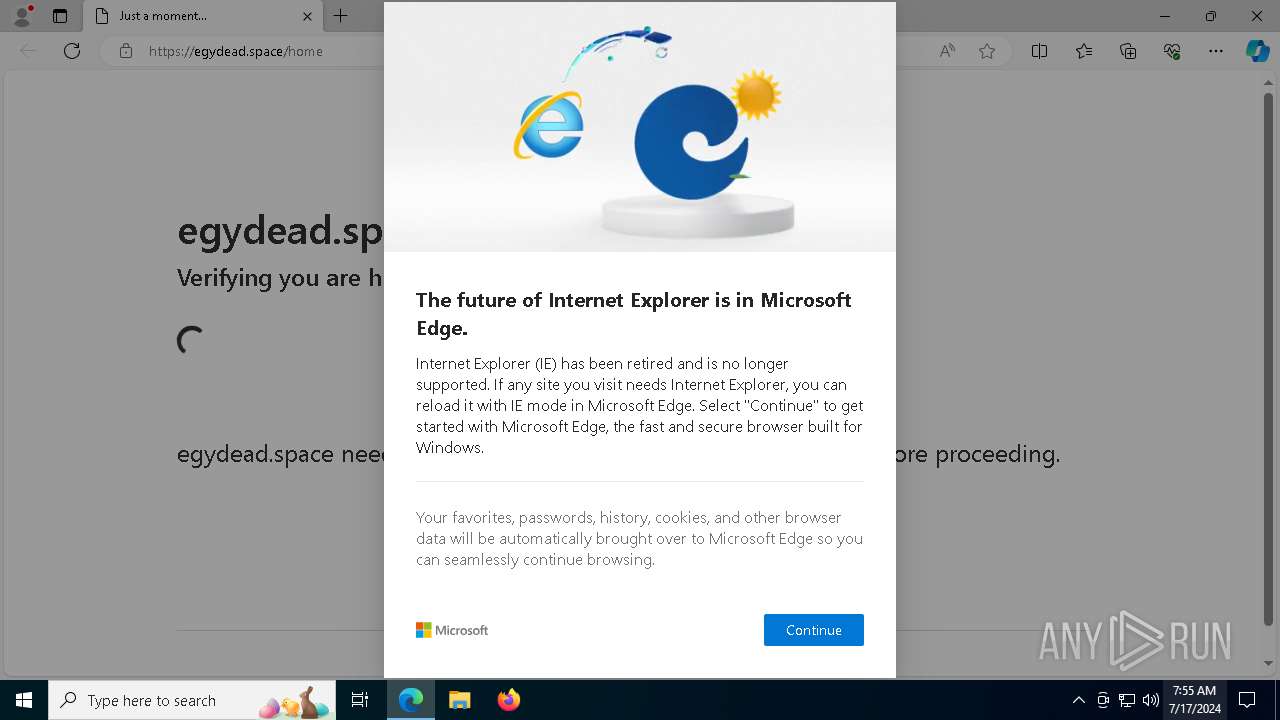1280x720 pixels.
Task: View site information lock icon
Action: coord(126,51)
